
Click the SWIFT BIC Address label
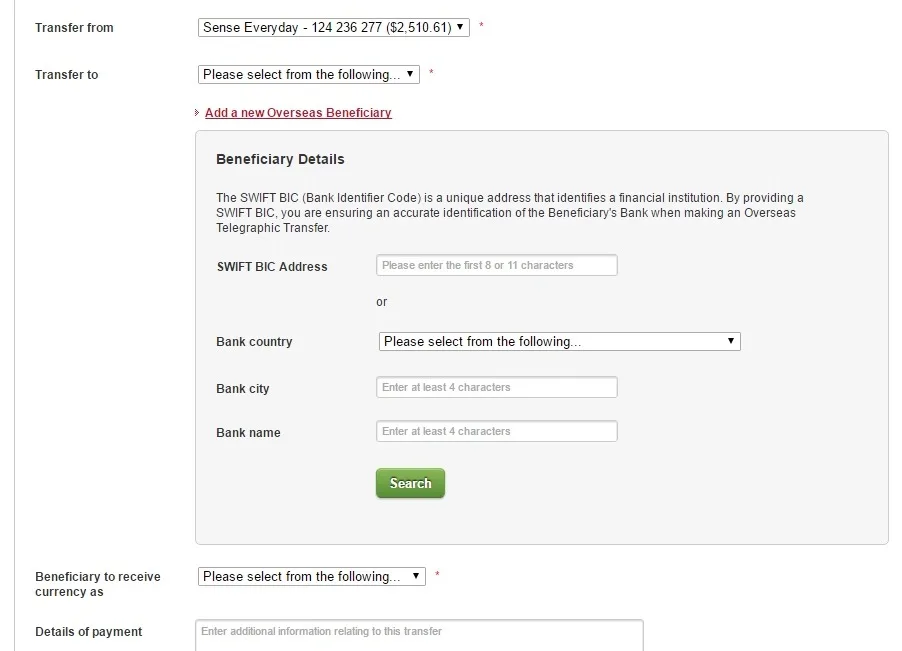[x=272, y=267]
